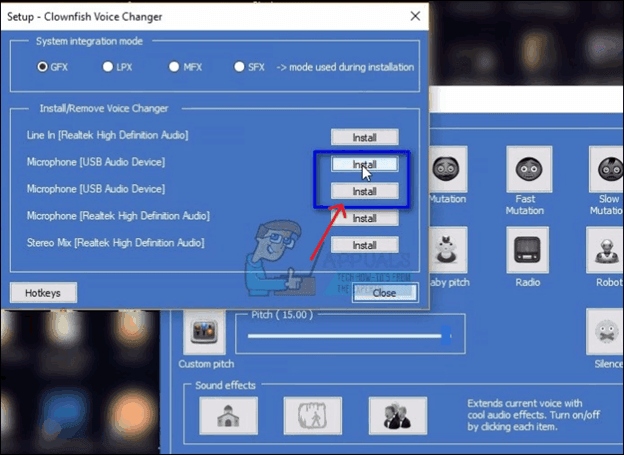This screenshot has width=624, height=455.
Task: Select the Mutation voice effect icon
Action: [x=447, y=171]
